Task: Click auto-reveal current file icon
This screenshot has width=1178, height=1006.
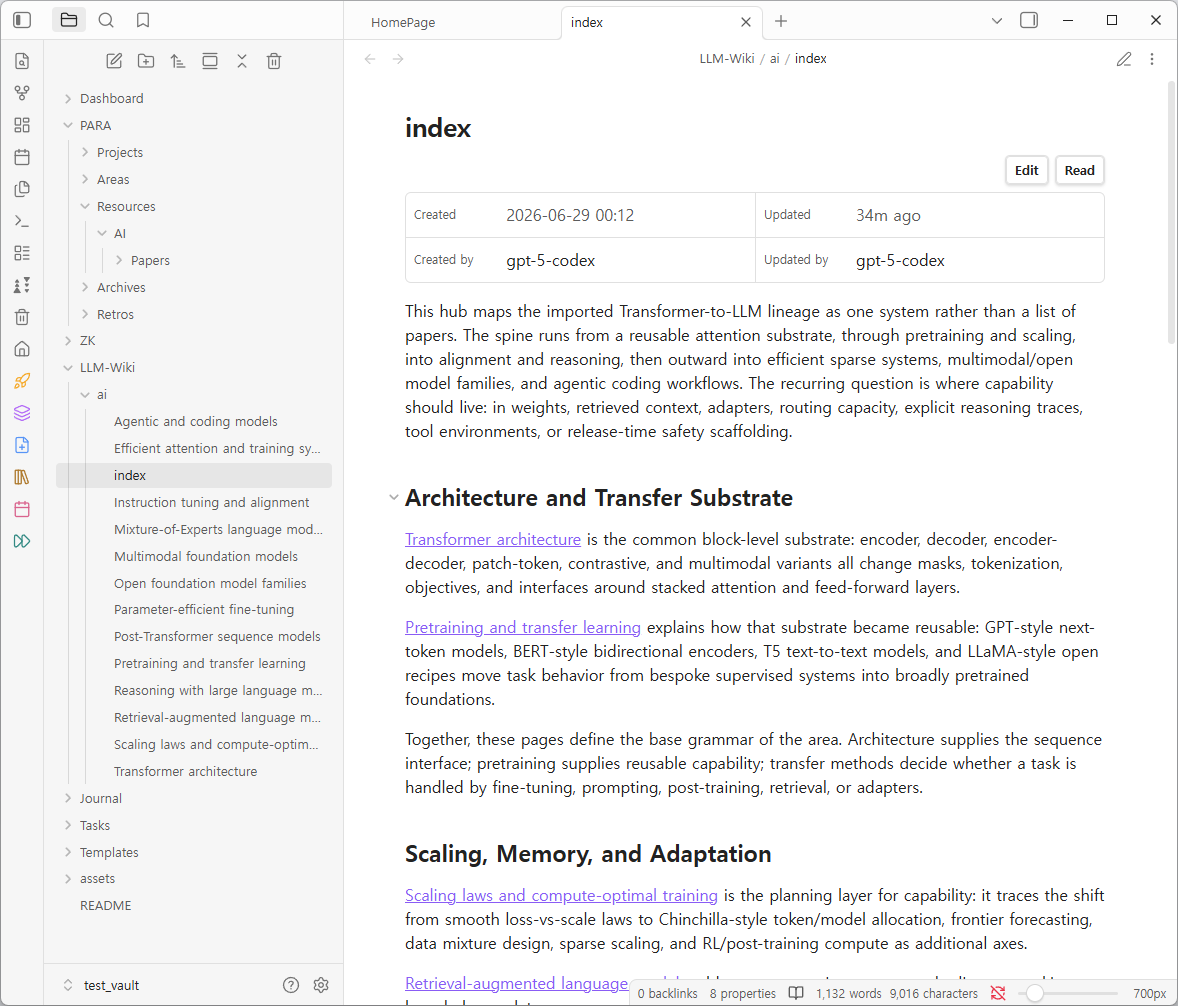Action: (210, 61)
